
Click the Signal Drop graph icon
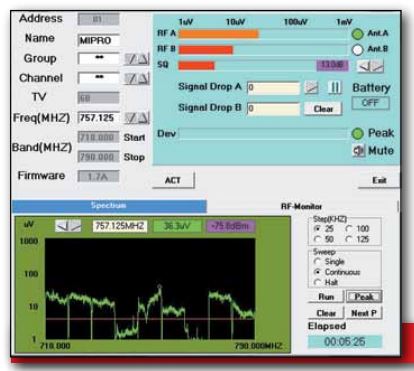[311, 88]
